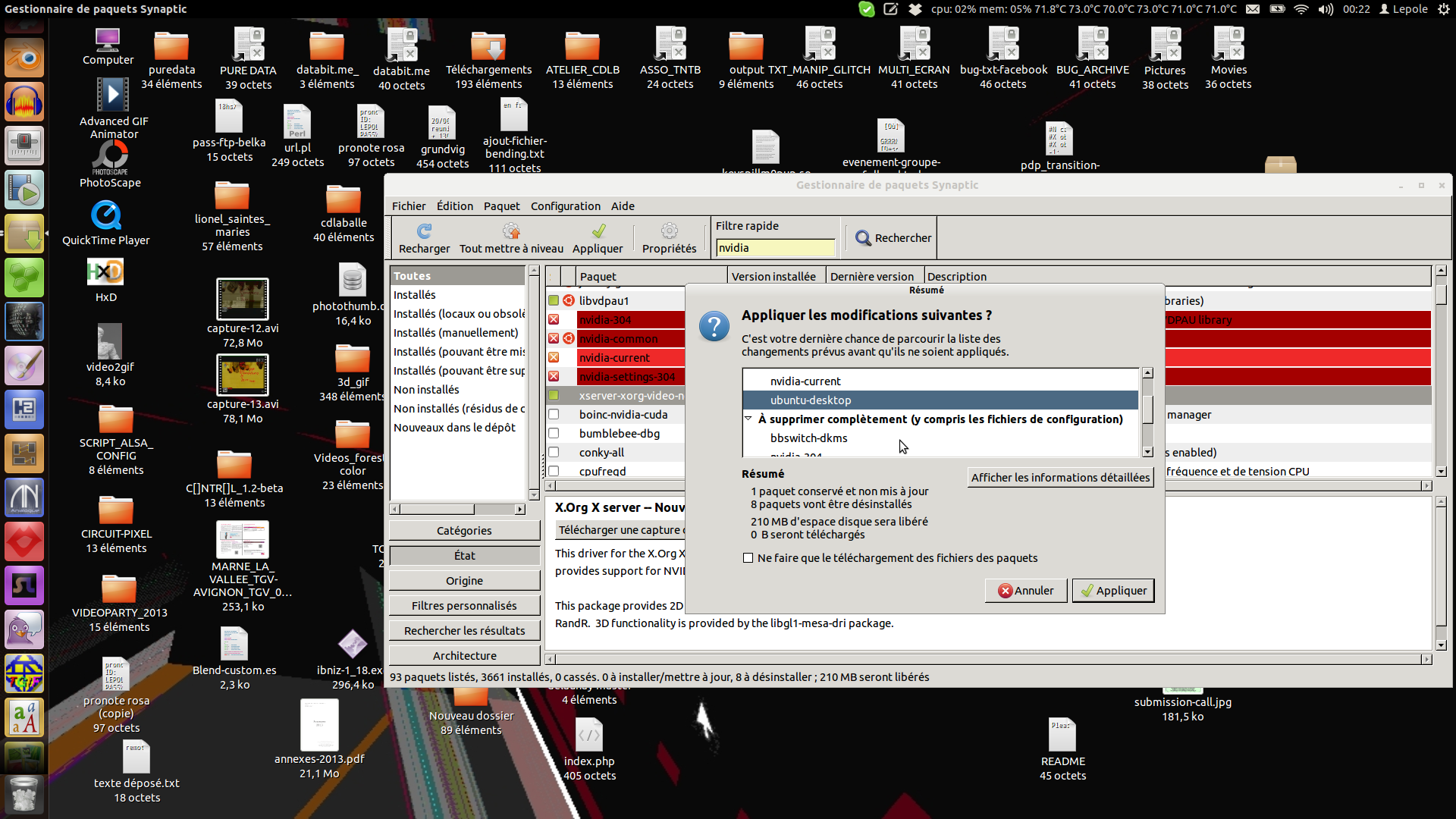Open the Configuration menu
This screenshot has width=1456, height=819.
coord(565,206)
